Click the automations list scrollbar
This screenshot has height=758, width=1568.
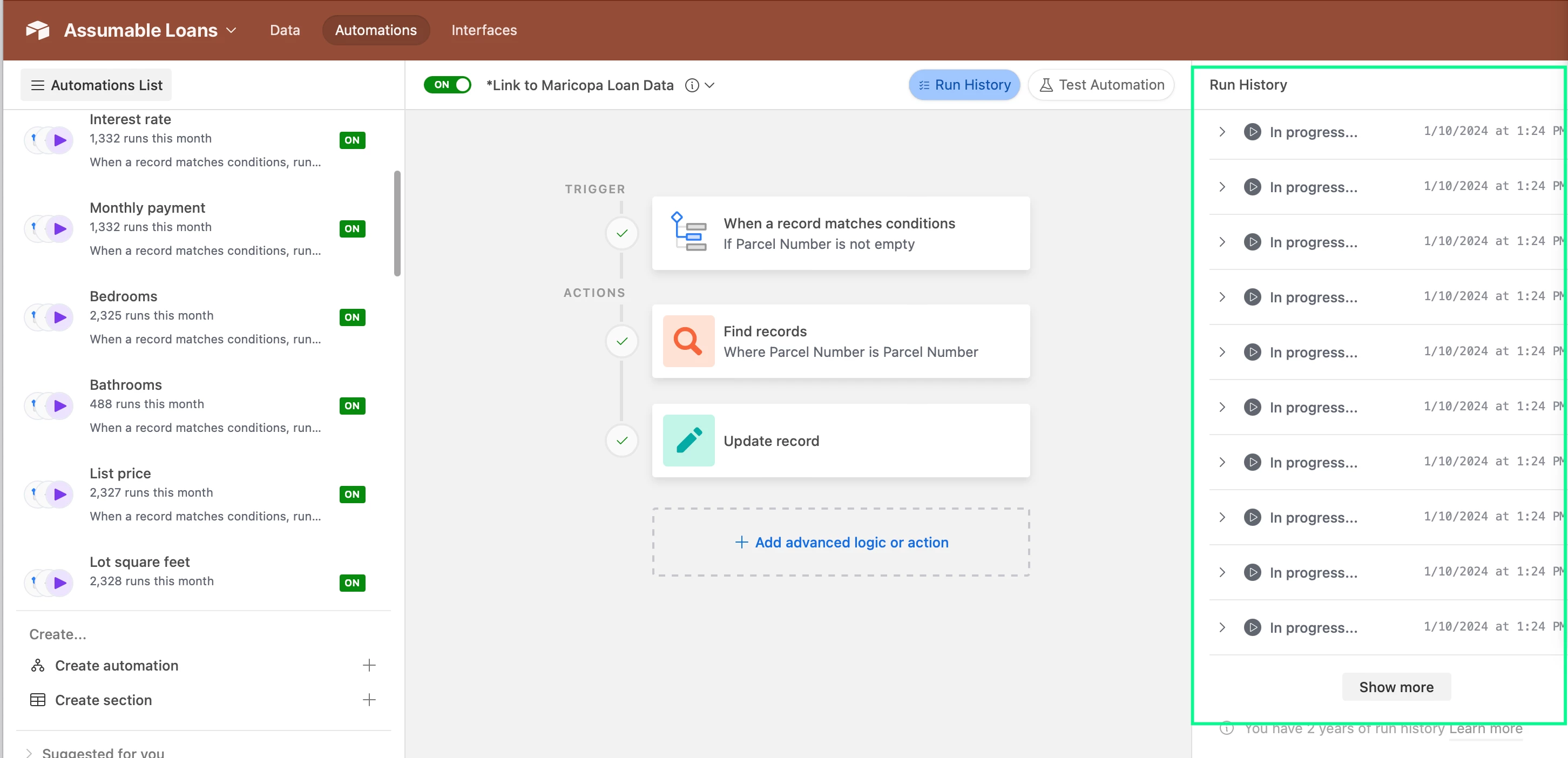[397, 224]
